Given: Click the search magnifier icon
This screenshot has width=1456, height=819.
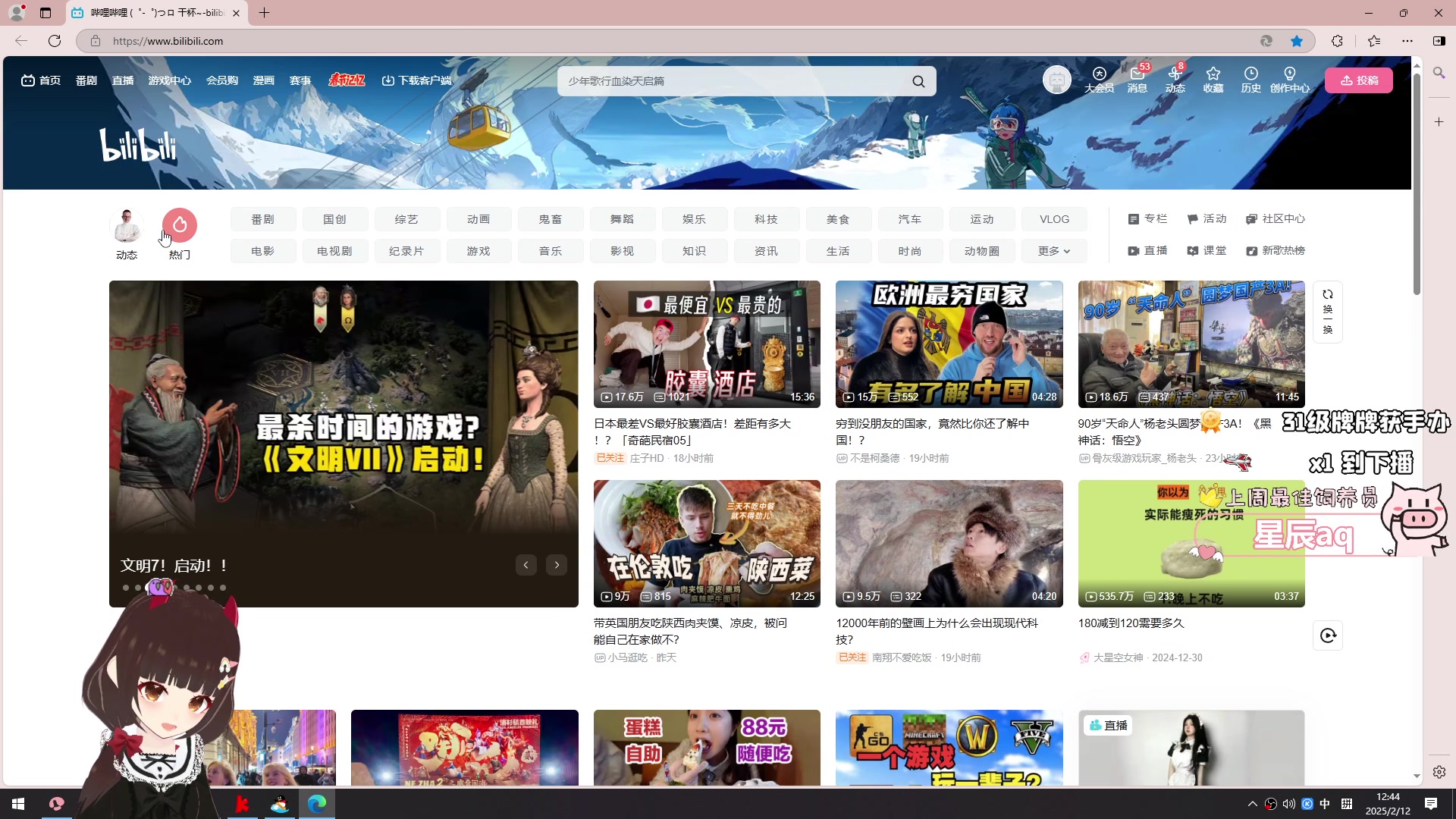Looking at the screenshot, I should (x=918, y=80).
